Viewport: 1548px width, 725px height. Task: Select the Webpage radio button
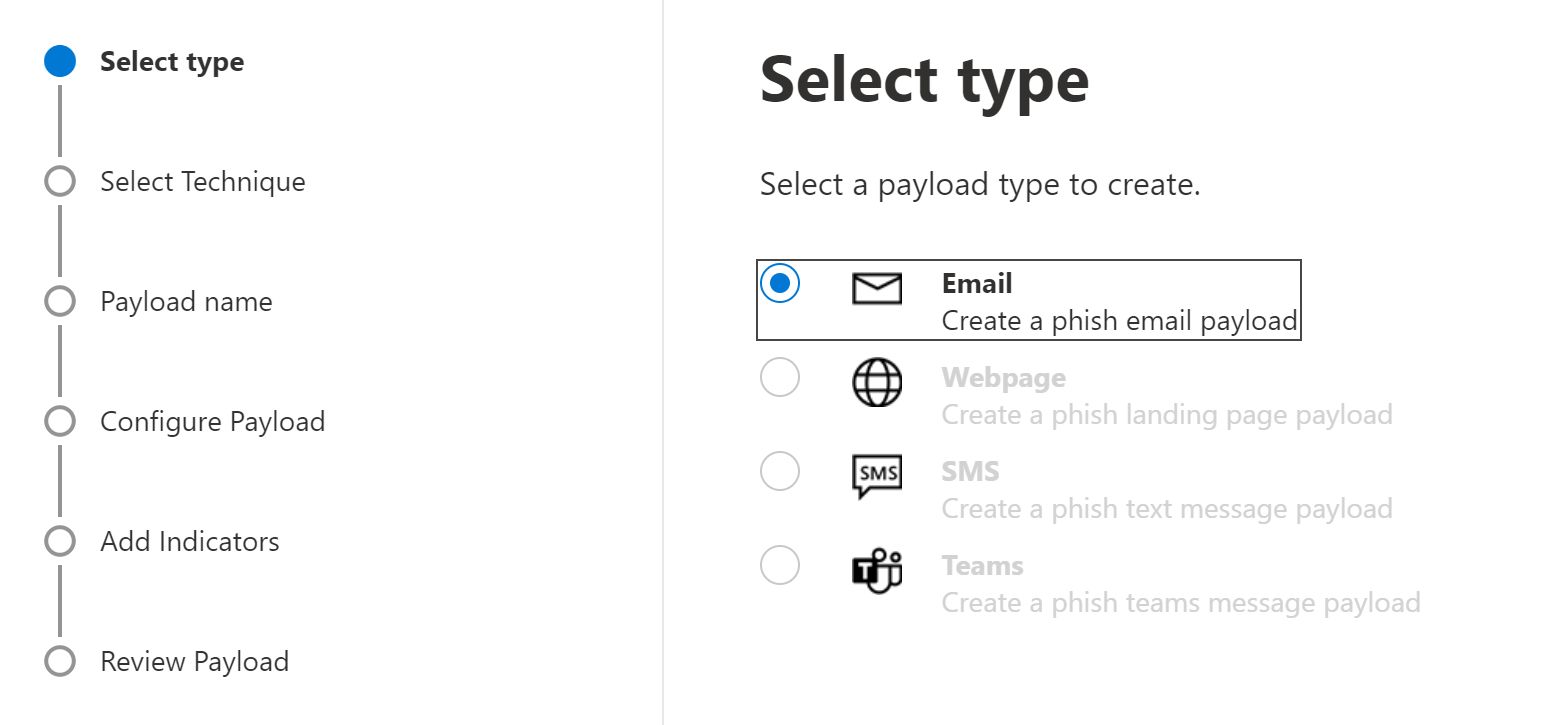tap(780, 378)
